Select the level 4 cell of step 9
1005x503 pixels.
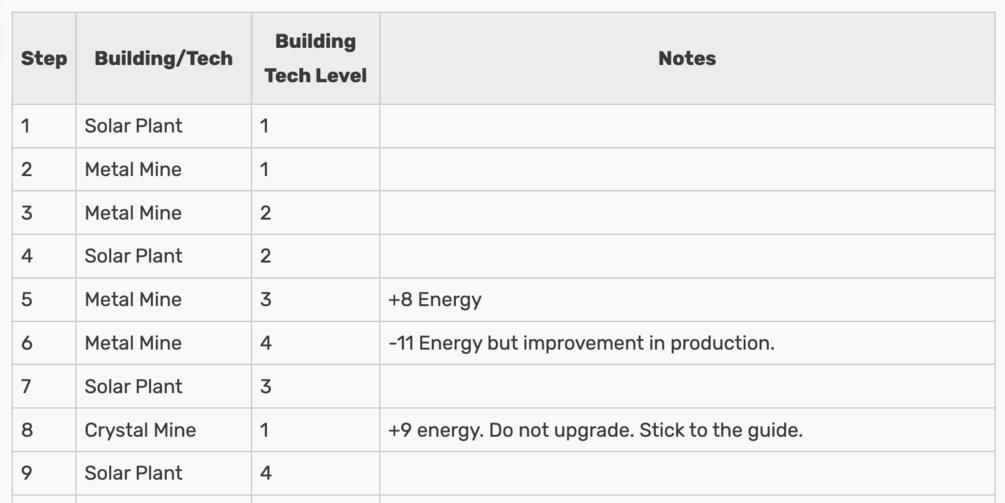(x=266, y=473)
